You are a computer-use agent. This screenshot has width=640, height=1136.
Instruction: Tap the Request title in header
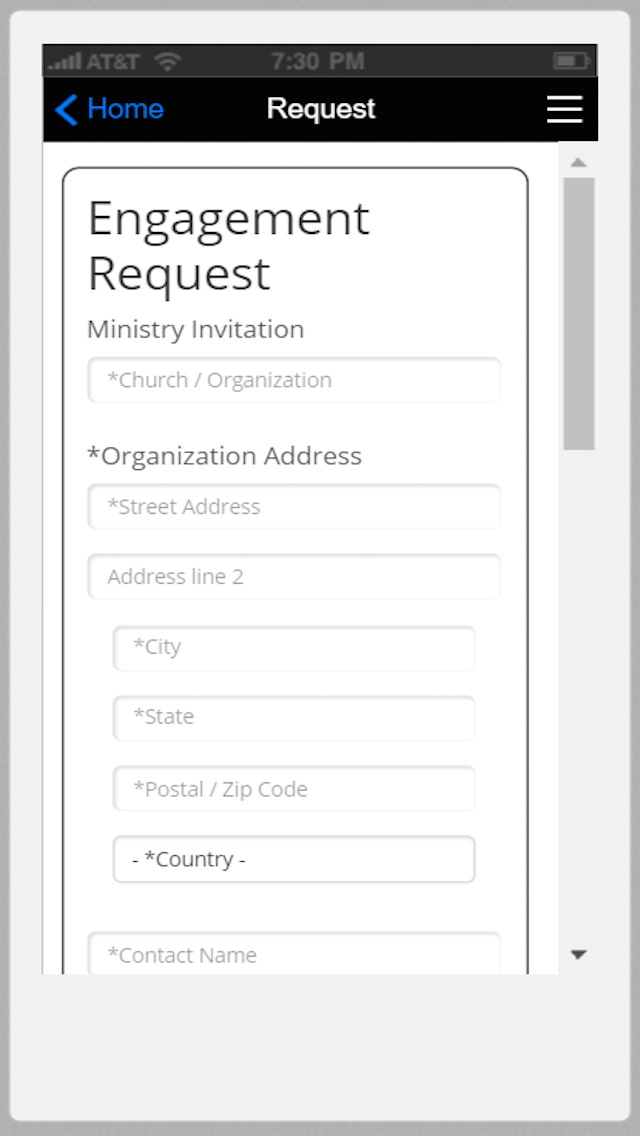[321, 109]
